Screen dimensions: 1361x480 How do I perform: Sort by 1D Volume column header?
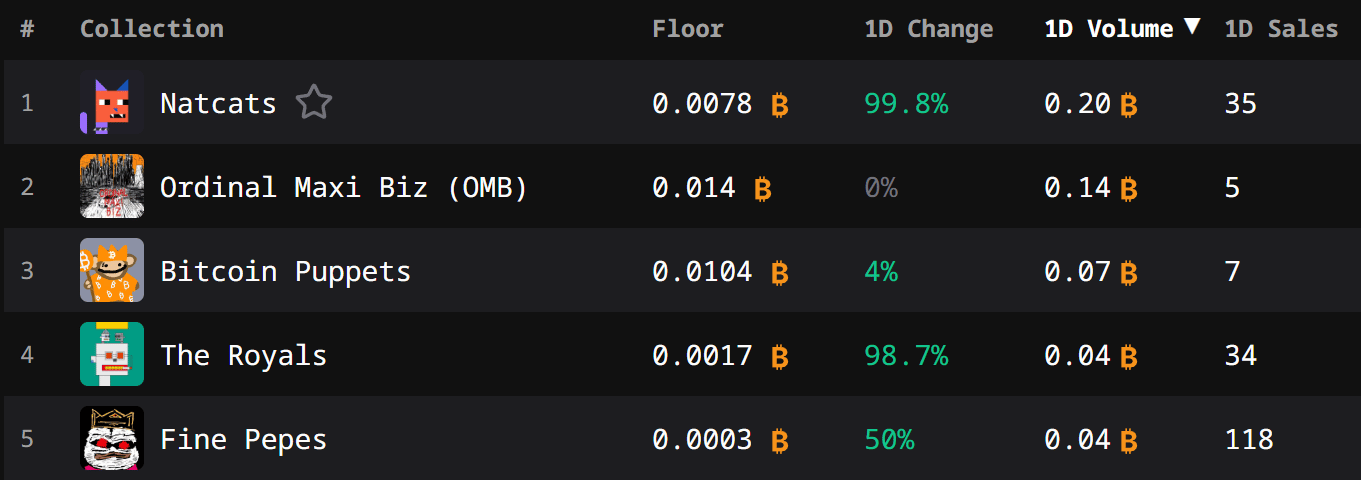click(1109, 29)
